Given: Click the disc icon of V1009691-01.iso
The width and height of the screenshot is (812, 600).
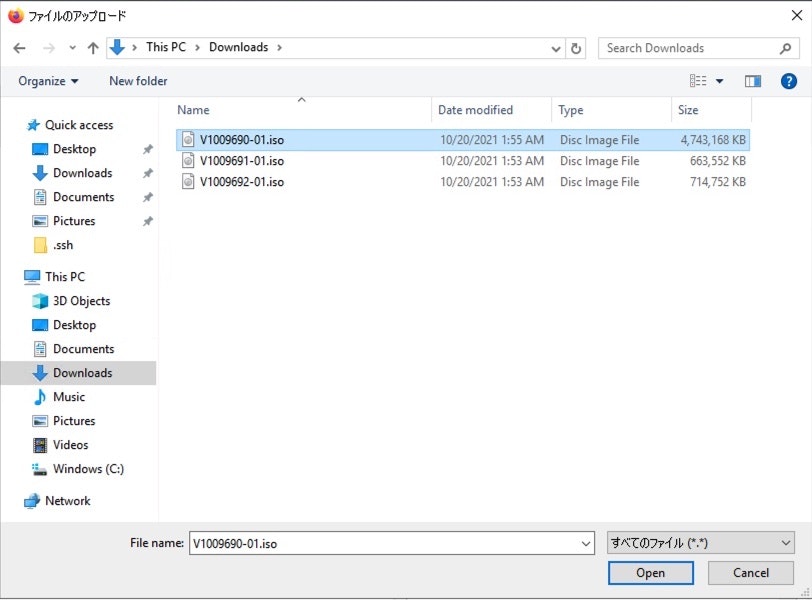Looking at the screenshot, I should tap(188, 161).
